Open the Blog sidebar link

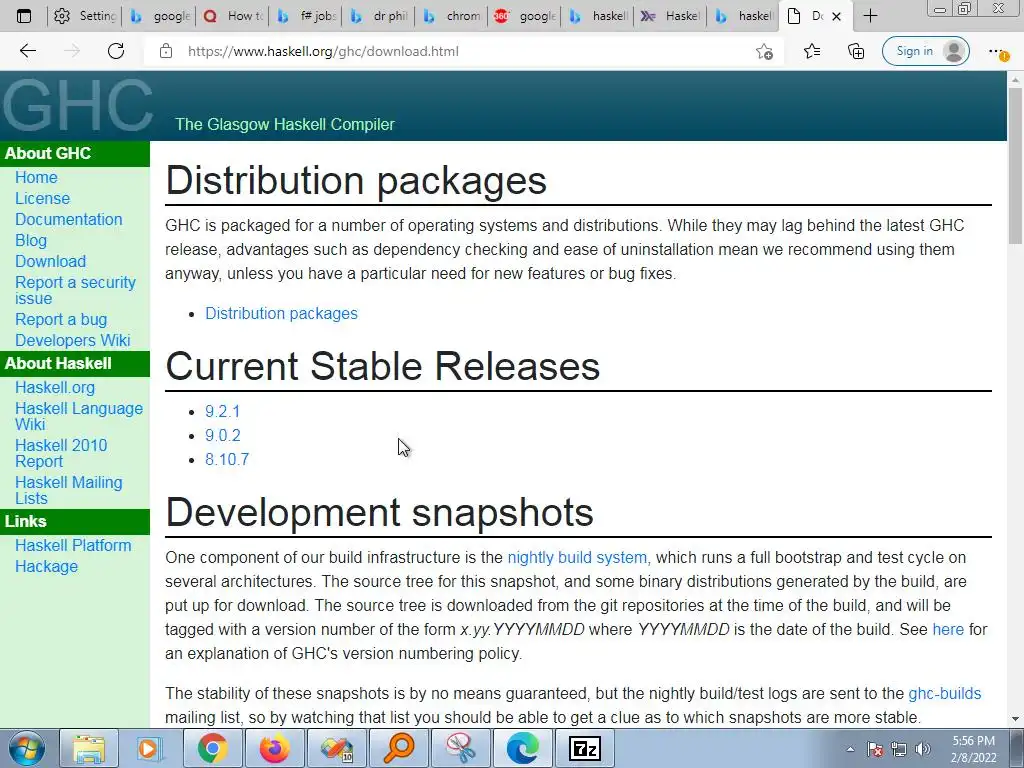[x=31, y=240]
